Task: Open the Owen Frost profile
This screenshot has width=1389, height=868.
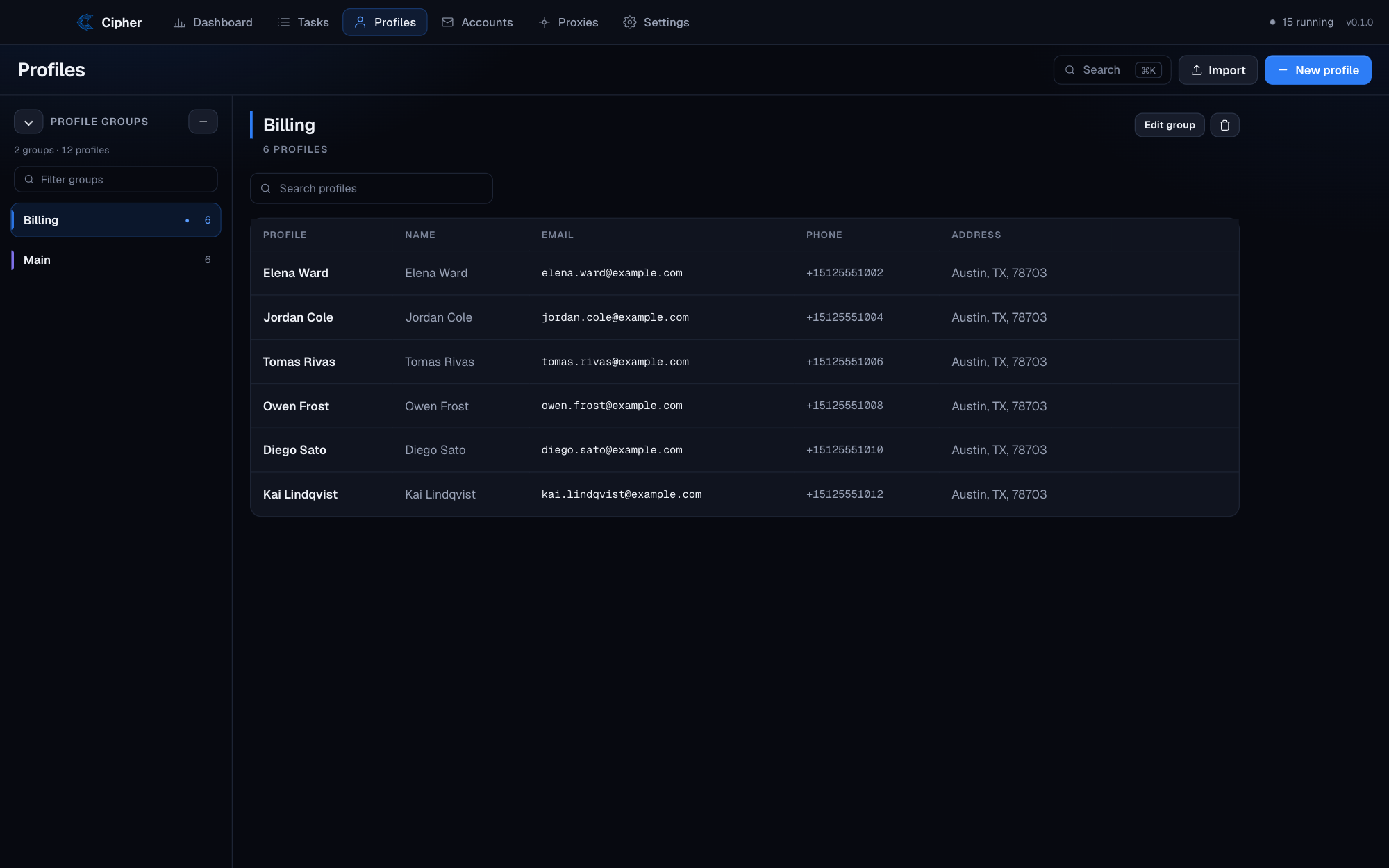Action: pos(296,406)
